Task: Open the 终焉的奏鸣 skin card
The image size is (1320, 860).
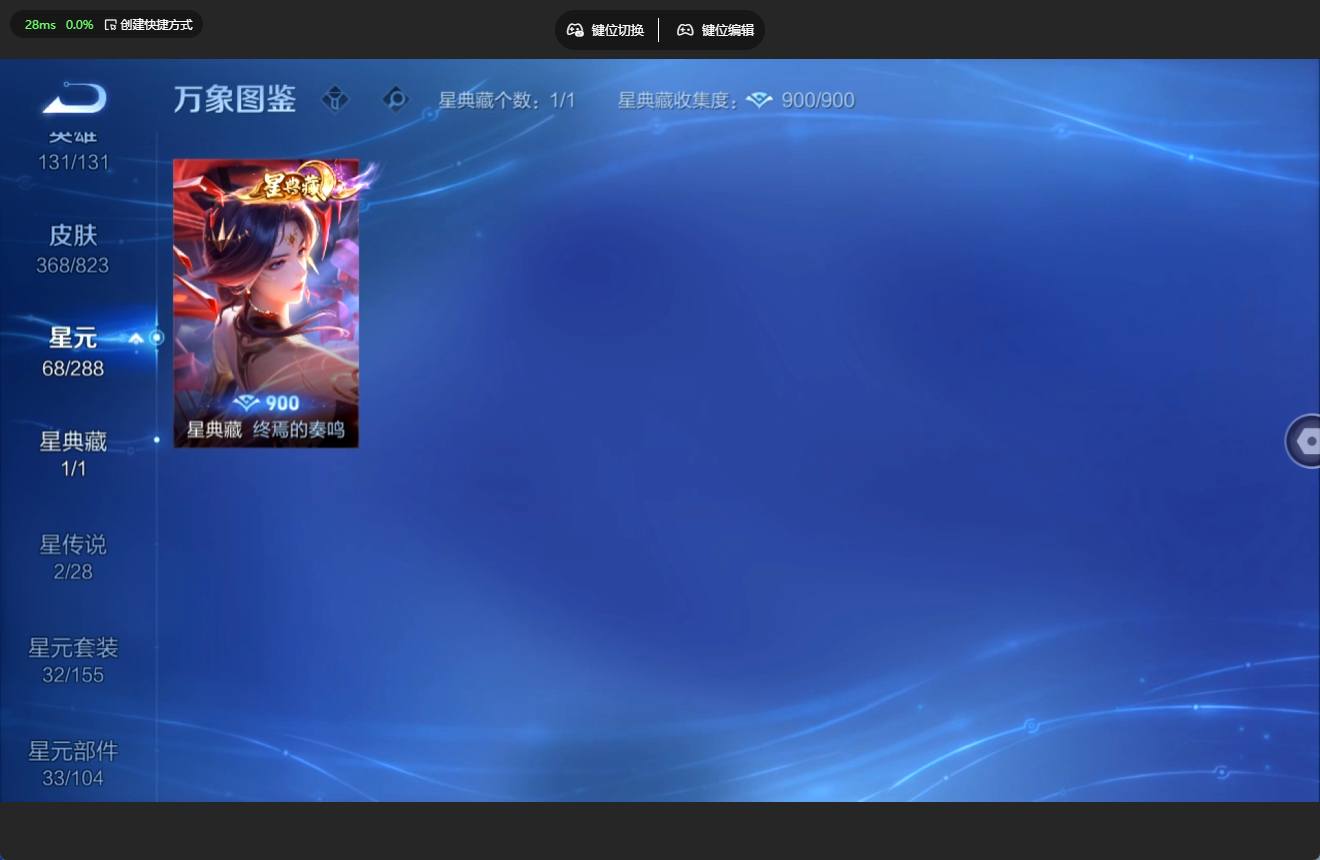Action: coord(266,303)
